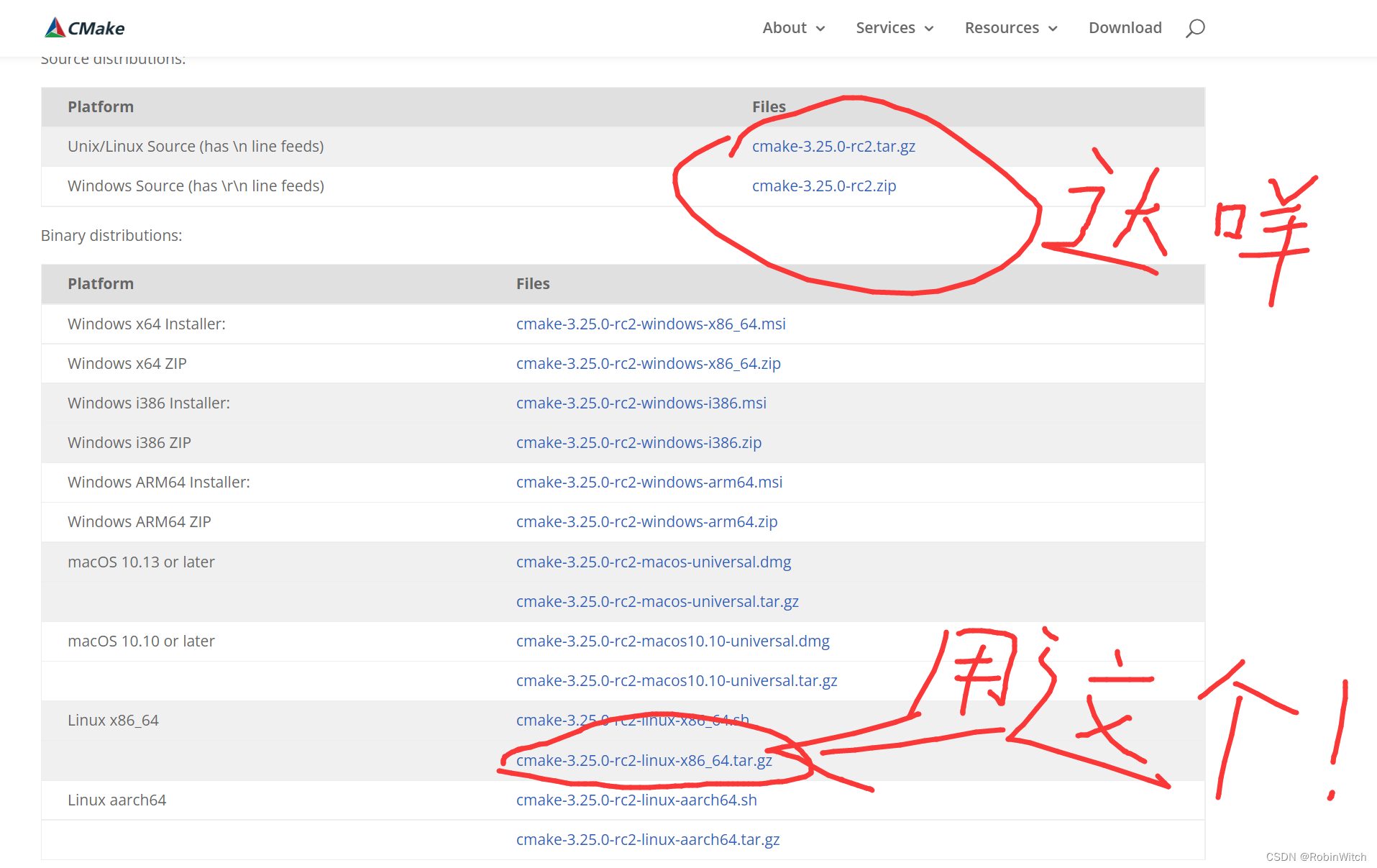Select the 'Windows ARM64 Installer:' cell

coord(159,483)
